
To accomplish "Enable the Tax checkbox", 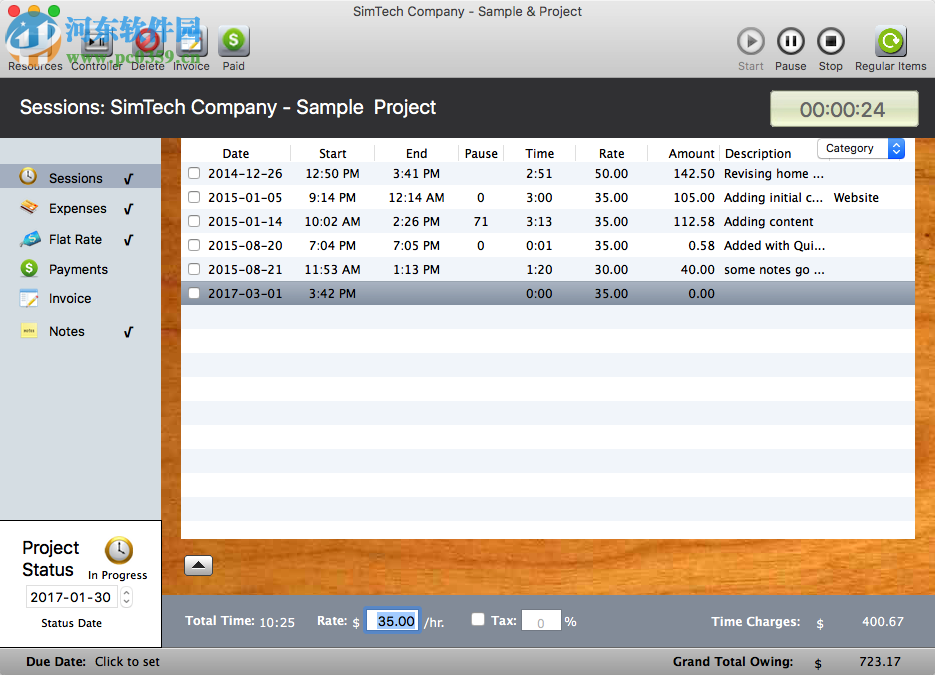I will click(478, 620).
